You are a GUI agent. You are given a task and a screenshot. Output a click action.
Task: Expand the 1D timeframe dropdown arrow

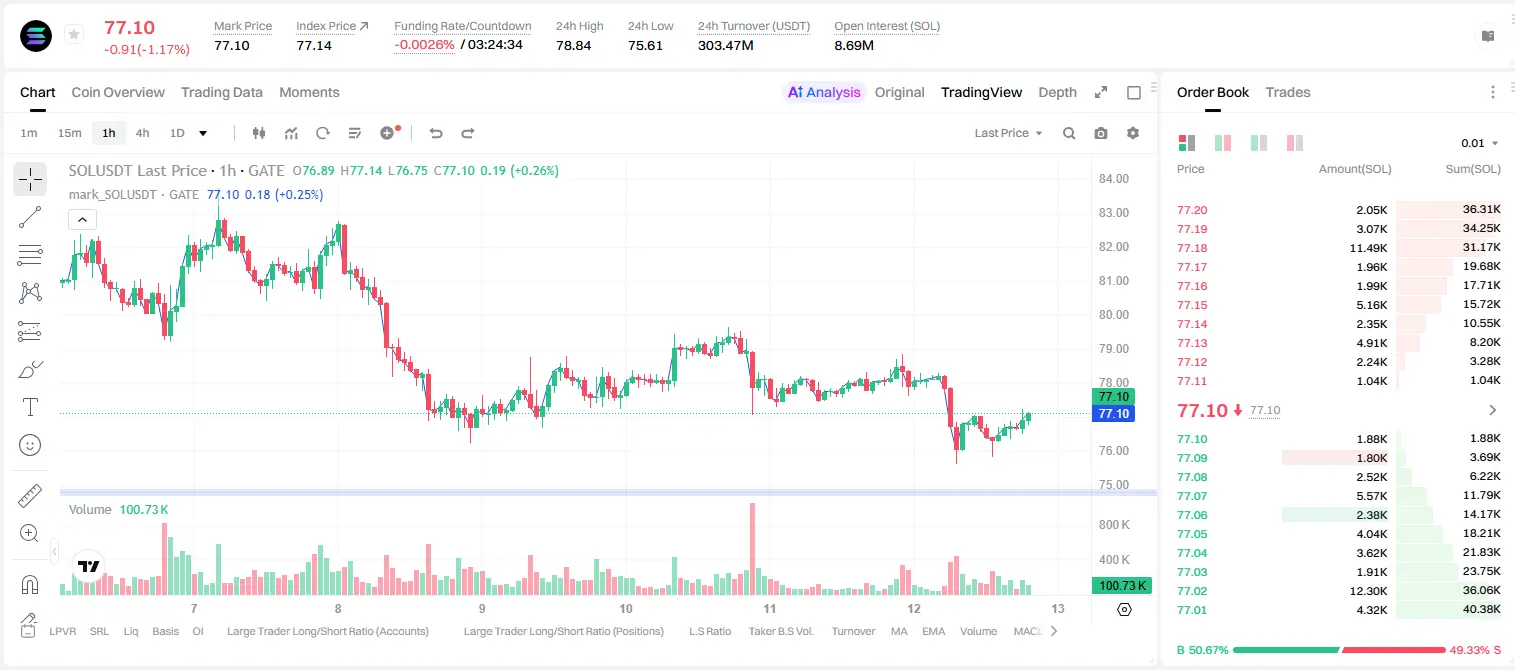203,133
